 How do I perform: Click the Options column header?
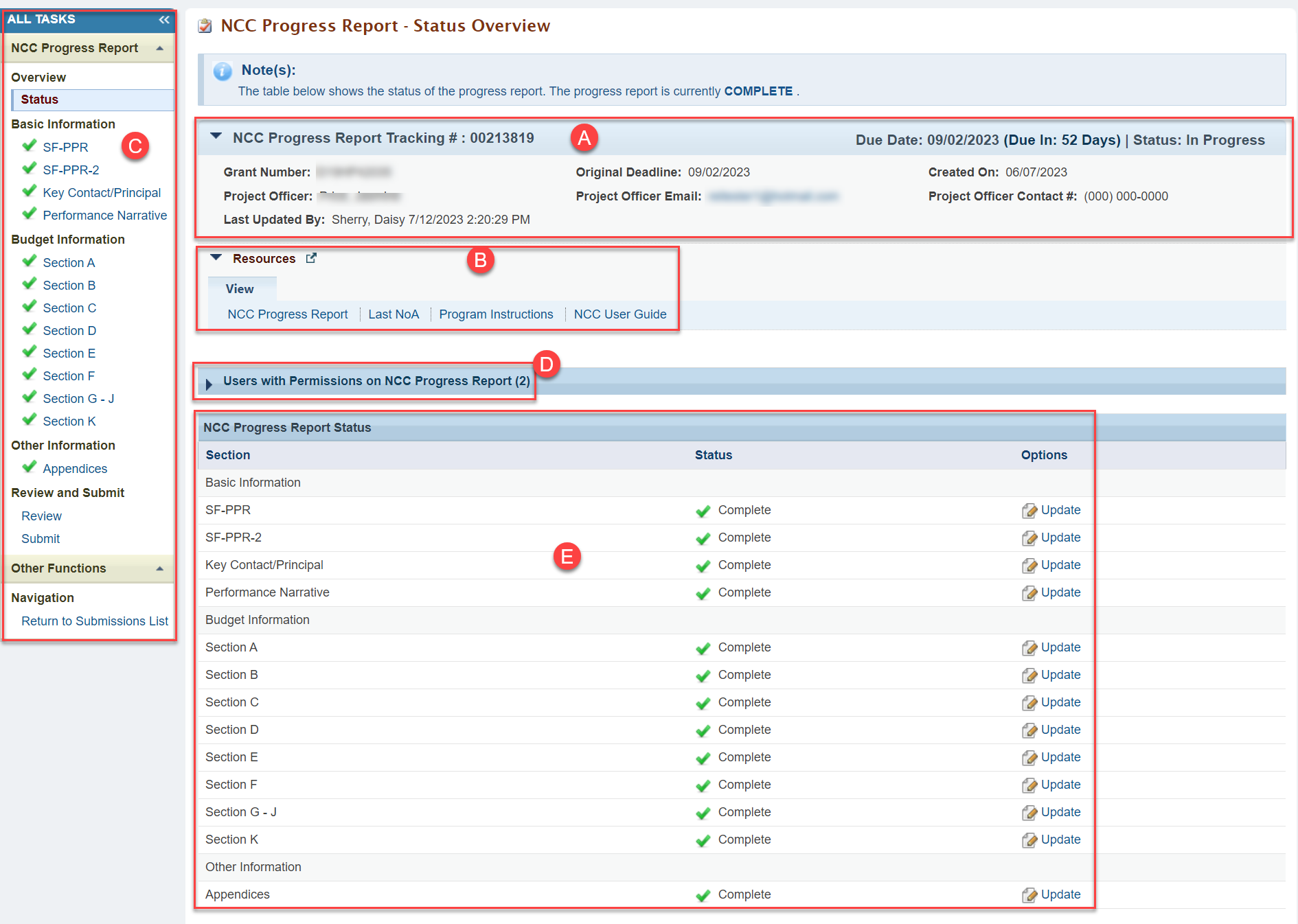pos(1044,455)
